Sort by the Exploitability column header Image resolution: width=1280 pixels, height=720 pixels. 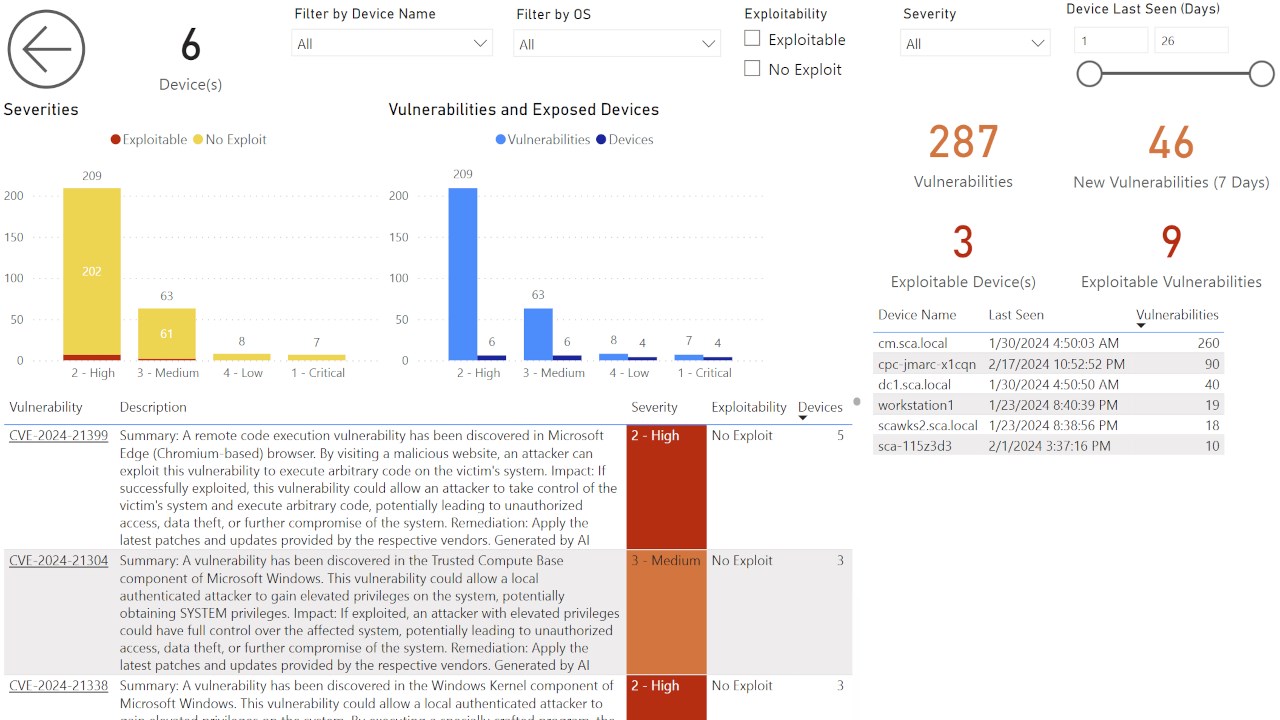coord(749,407)
